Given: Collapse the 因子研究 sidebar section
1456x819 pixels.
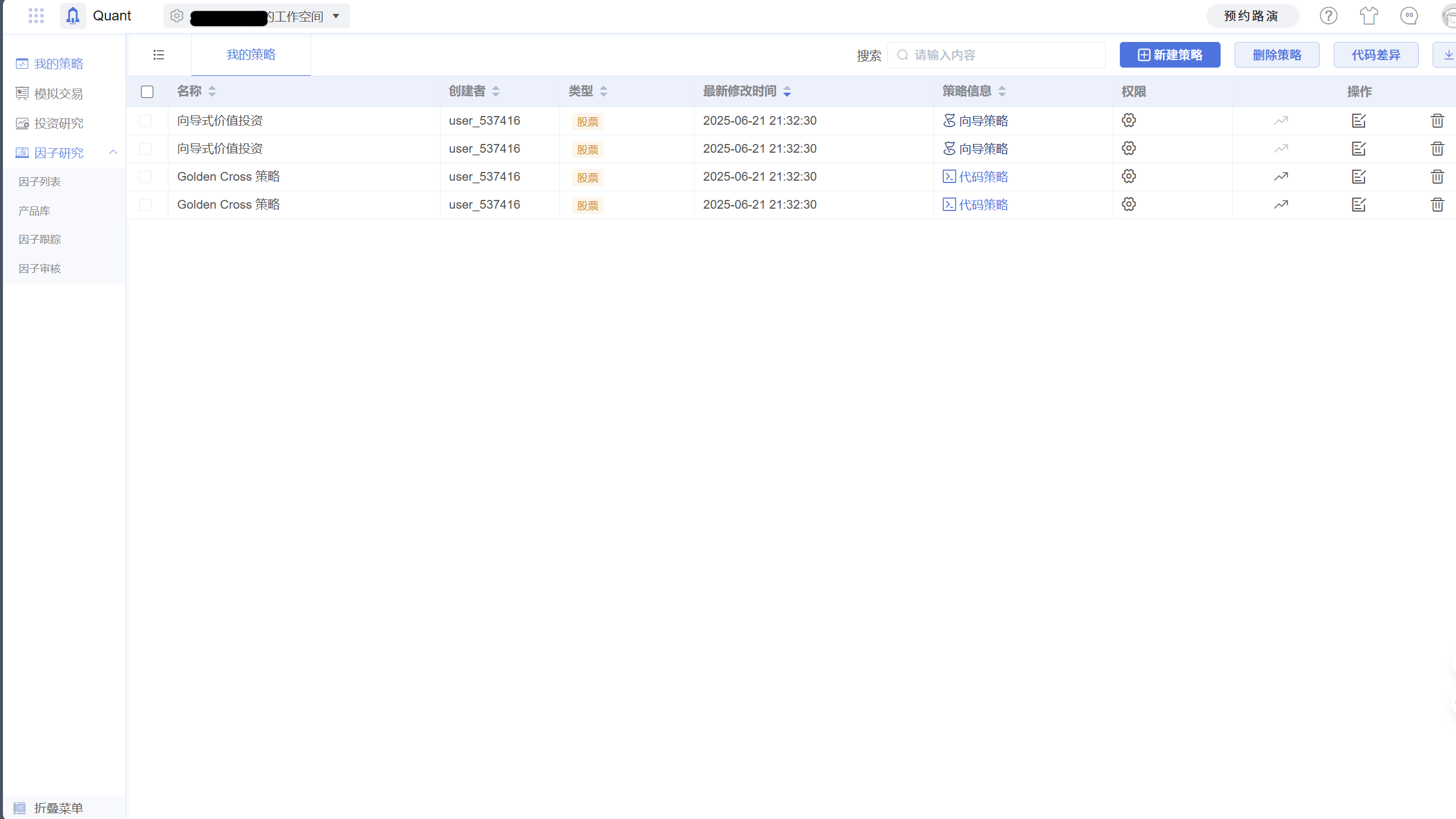Looking at the screenshot, I should 113,153.
